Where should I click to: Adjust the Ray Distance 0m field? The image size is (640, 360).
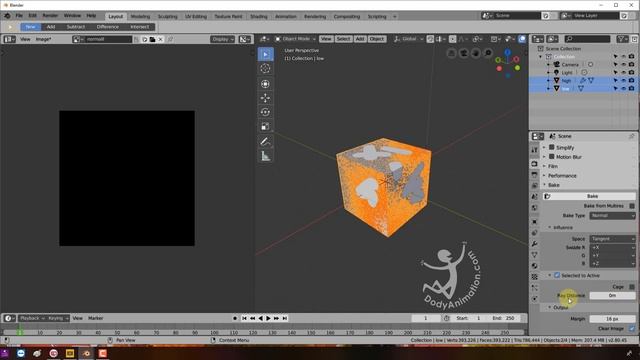coord(612,296)
